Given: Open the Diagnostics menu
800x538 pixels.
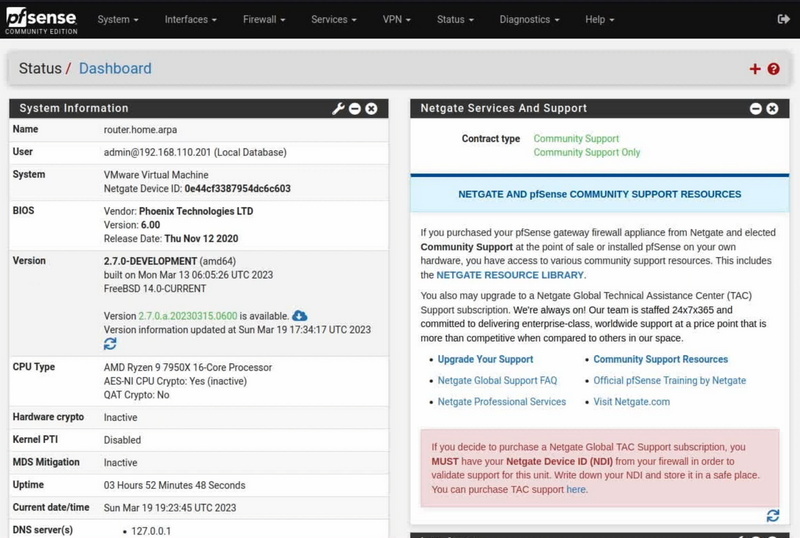Looking at the screenshot, I should click(529, 19).
